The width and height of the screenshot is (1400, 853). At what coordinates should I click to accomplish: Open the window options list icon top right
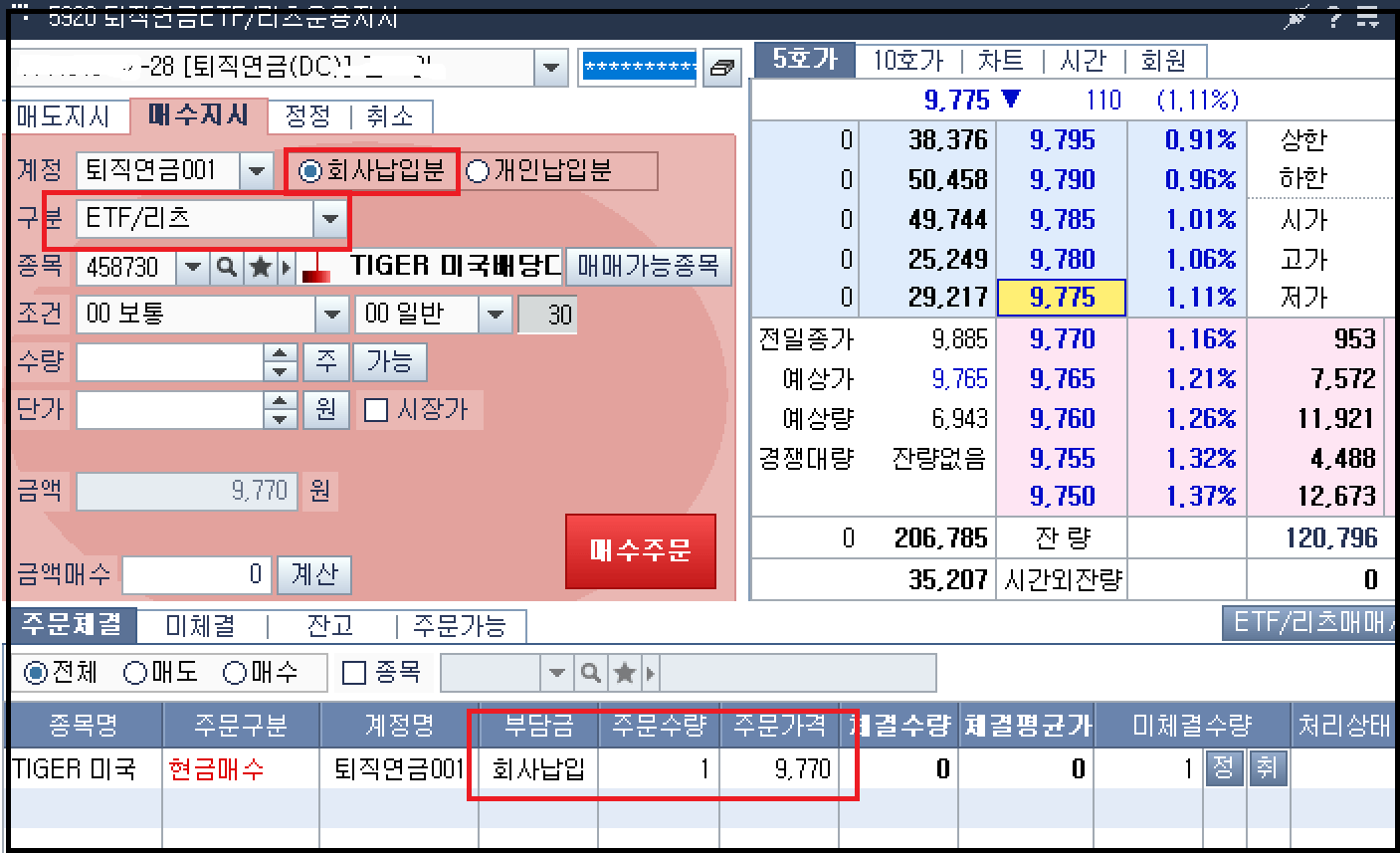tap(1369, 17)
